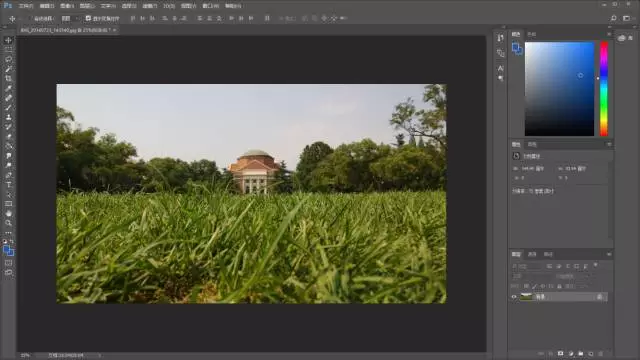640x360 pixels.
Task: Open the layer-type dropdown in the options bar
Action: point(70,18)
